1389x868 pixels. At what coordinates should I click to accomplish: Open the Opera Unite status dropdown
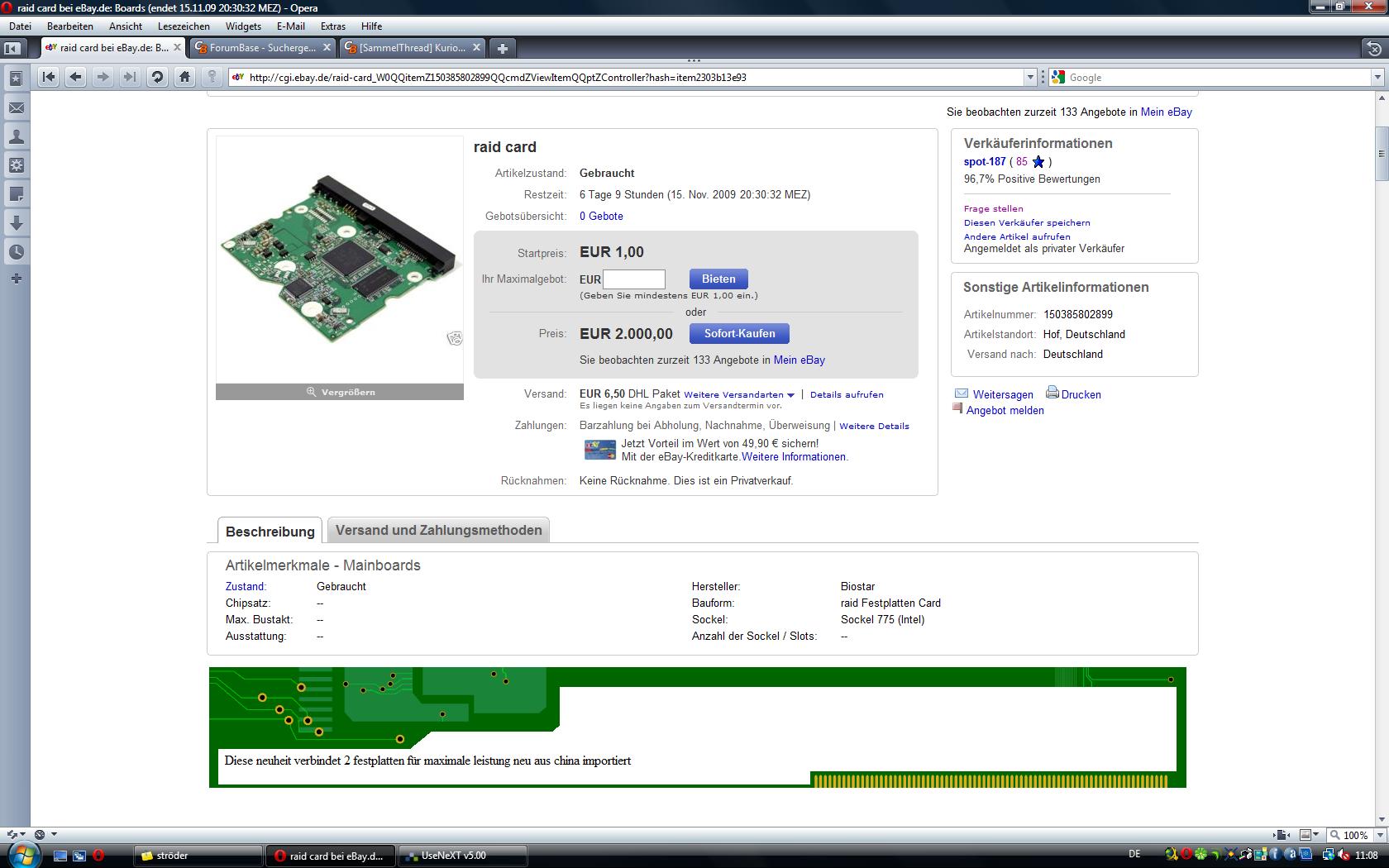click(x=45, y=835)
